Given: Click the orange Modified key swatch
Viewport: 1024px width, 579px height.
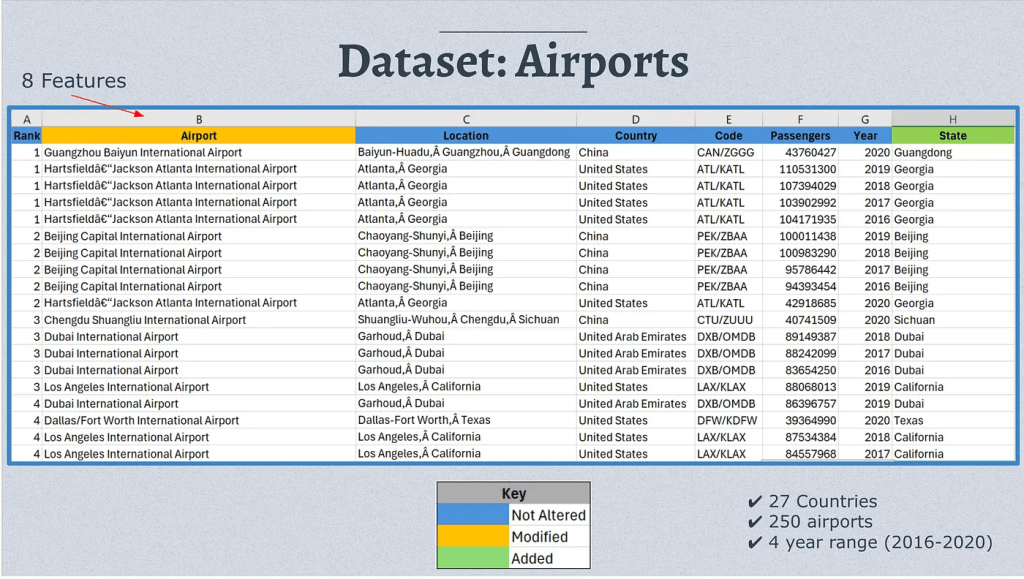Looking at the screenshot, I should (x=473, y=537).
